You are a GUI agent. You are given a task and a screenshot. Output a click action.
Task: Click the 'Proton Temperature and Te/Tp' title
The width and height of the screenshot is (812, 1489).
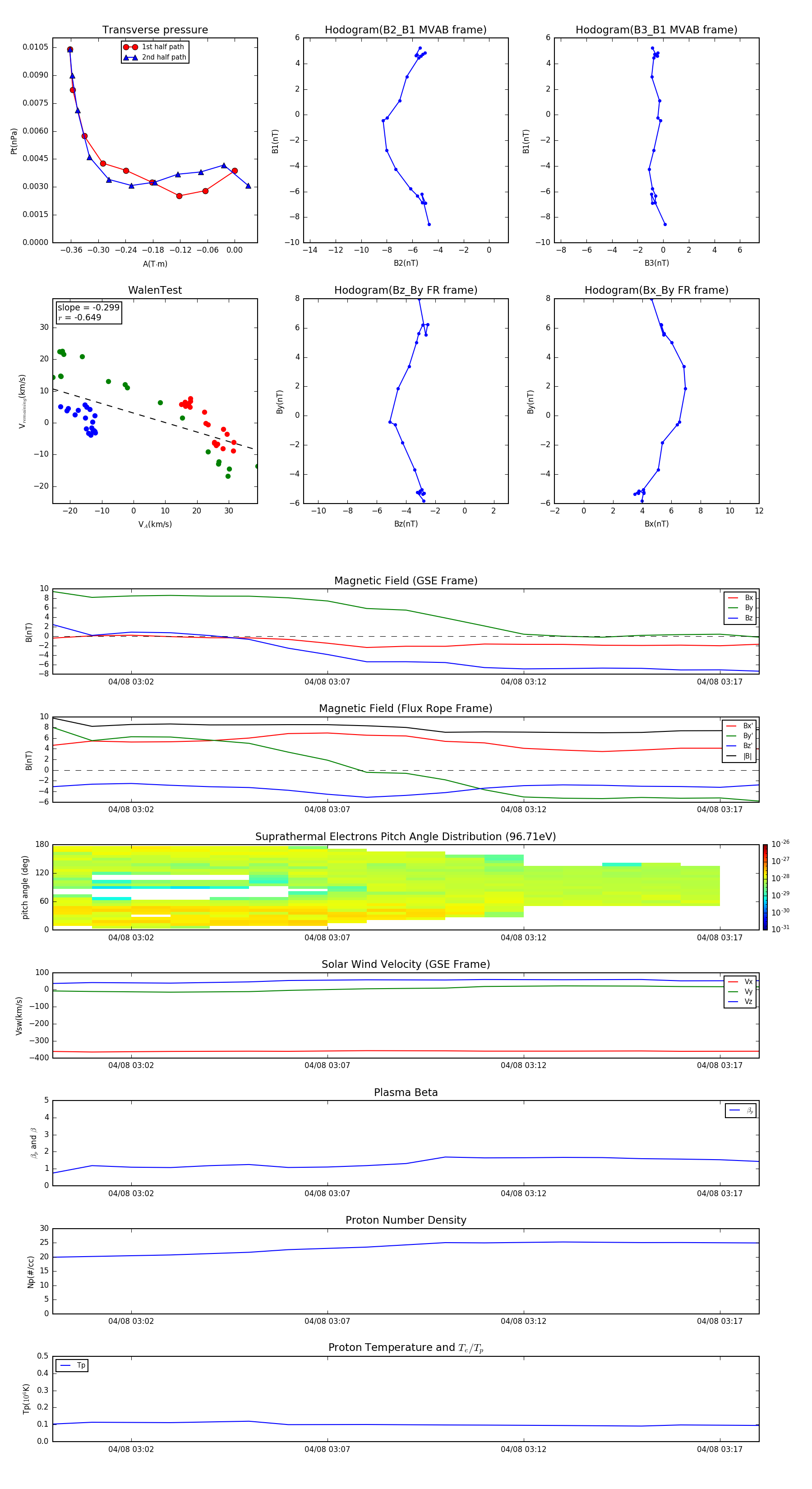[406, 1347]
